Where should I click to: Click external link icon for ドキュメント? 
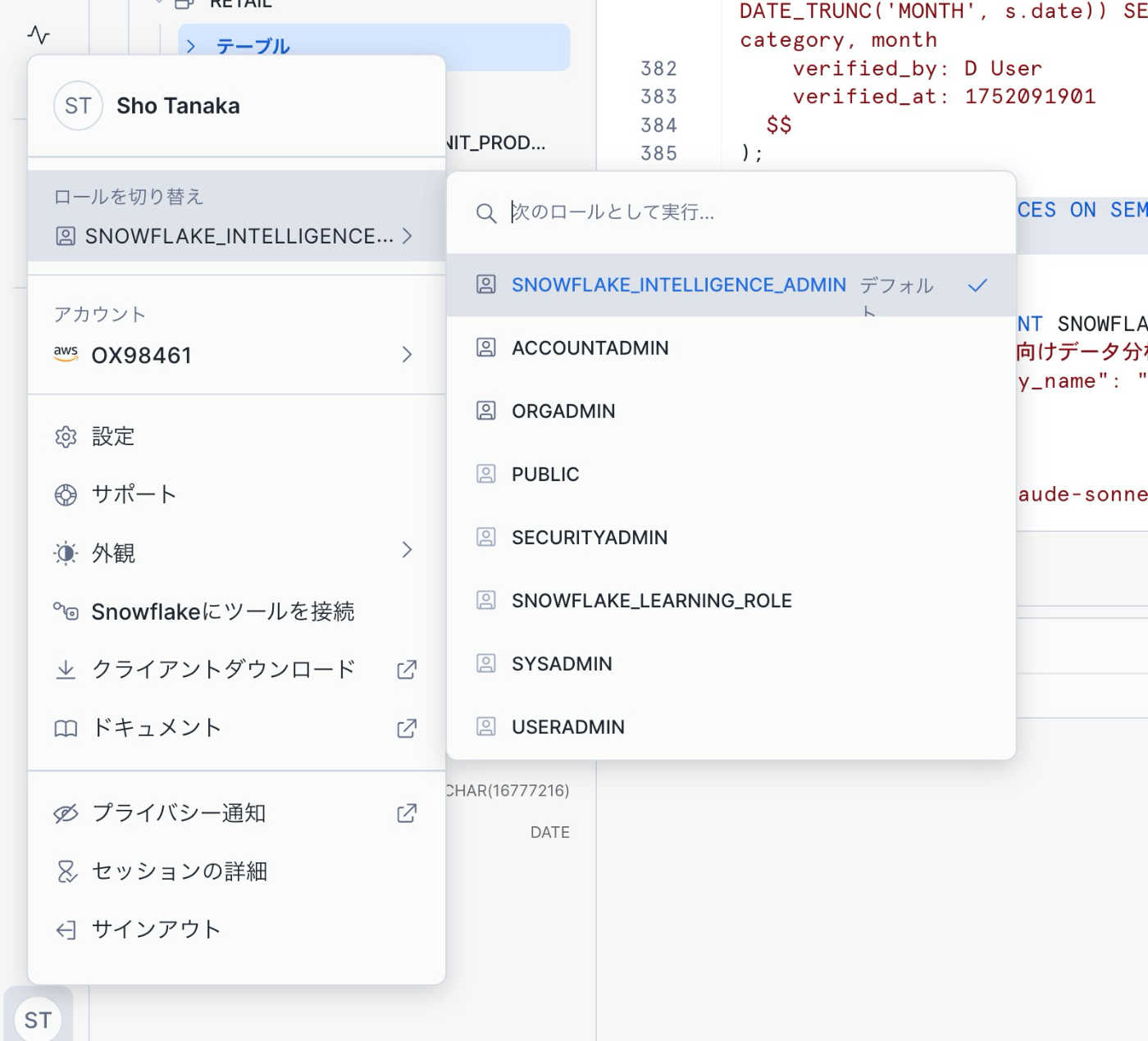(x=407, y=728)
